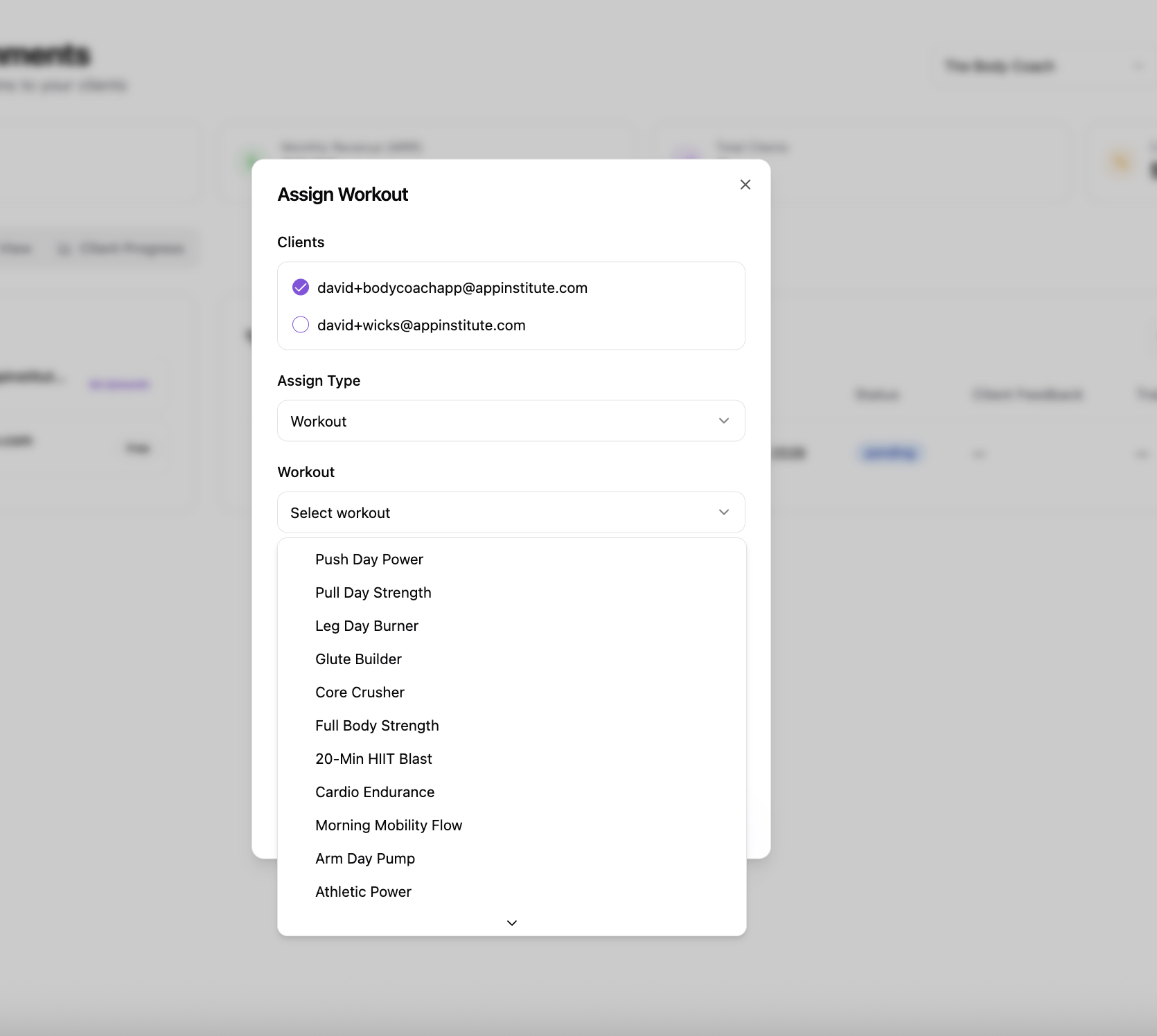Open the Select workout dropdown
The height and width of the screenshot is (1036, 1157).
[x=511, y=512]
